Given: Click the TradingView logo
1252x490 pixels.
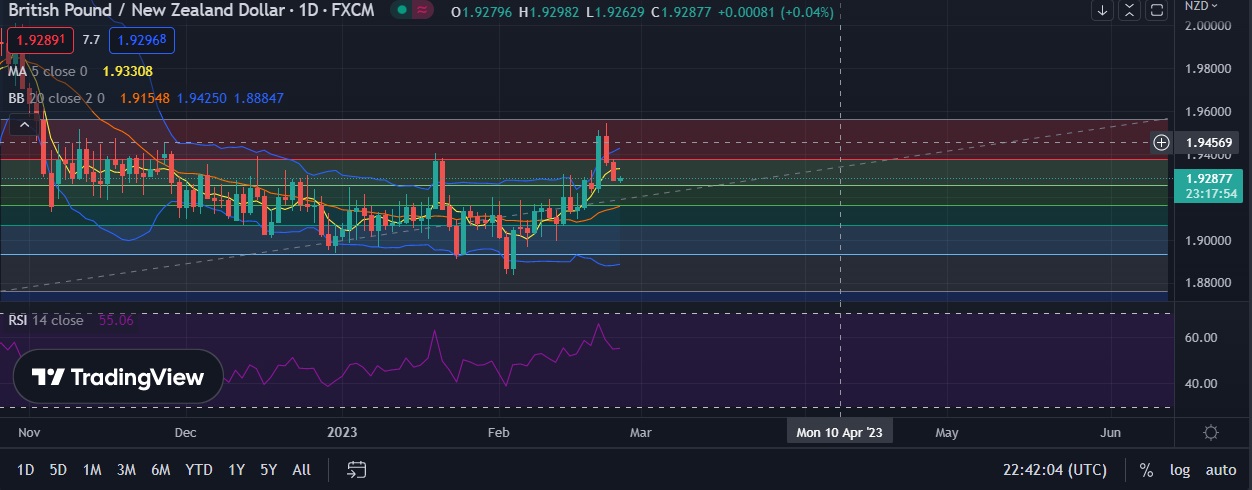Looking at the screenshot, I should coord(118,377).
